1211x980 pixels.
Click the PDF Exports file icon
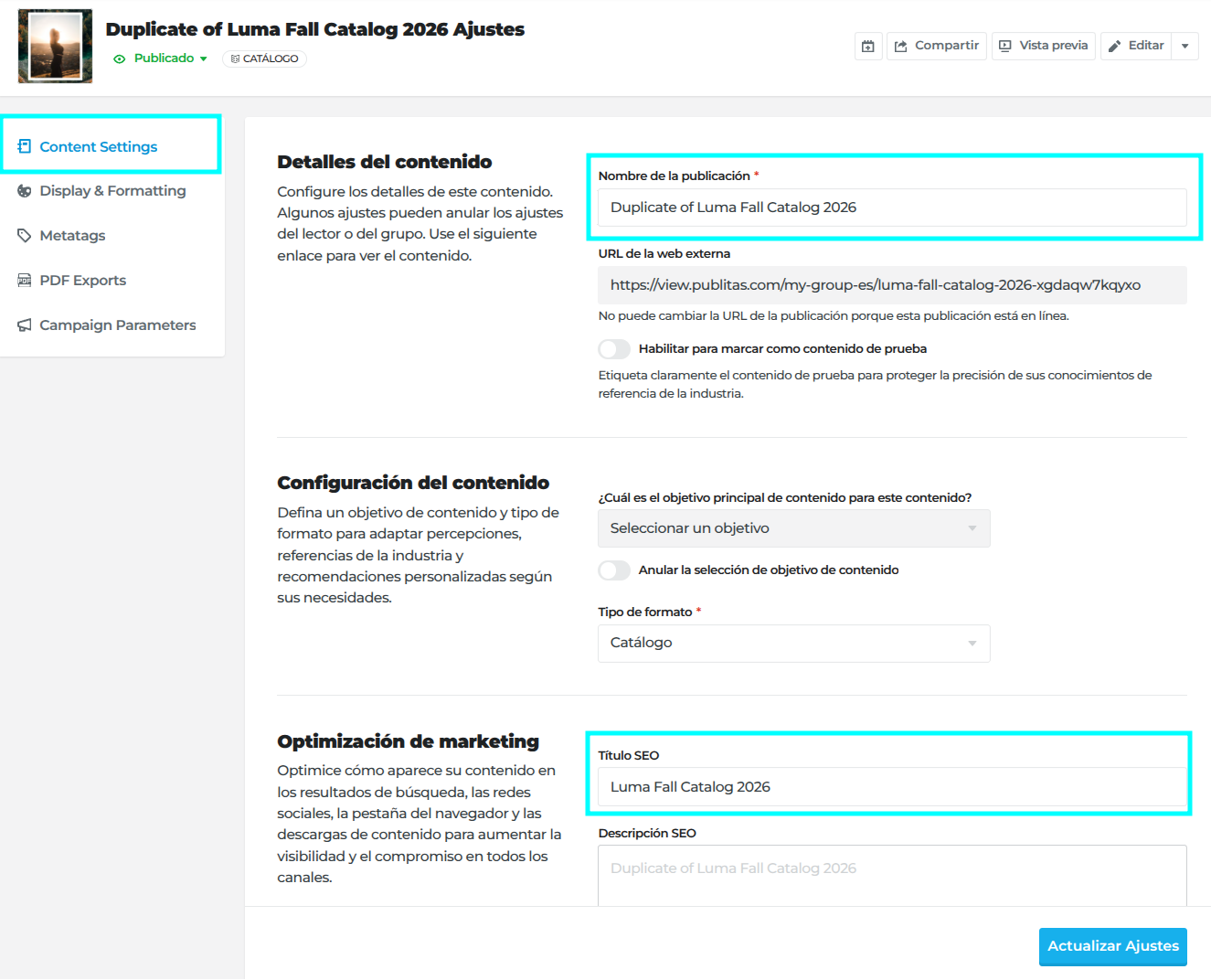(x=25, y=281)
